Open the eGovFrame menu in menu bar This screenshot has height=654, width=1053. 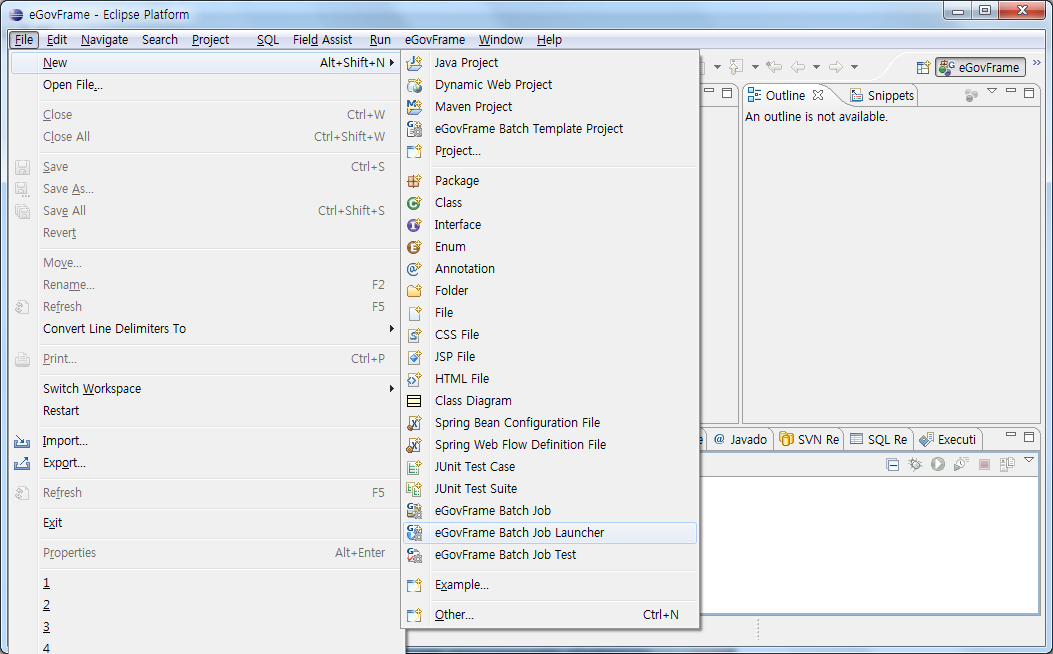pos(434,40)
